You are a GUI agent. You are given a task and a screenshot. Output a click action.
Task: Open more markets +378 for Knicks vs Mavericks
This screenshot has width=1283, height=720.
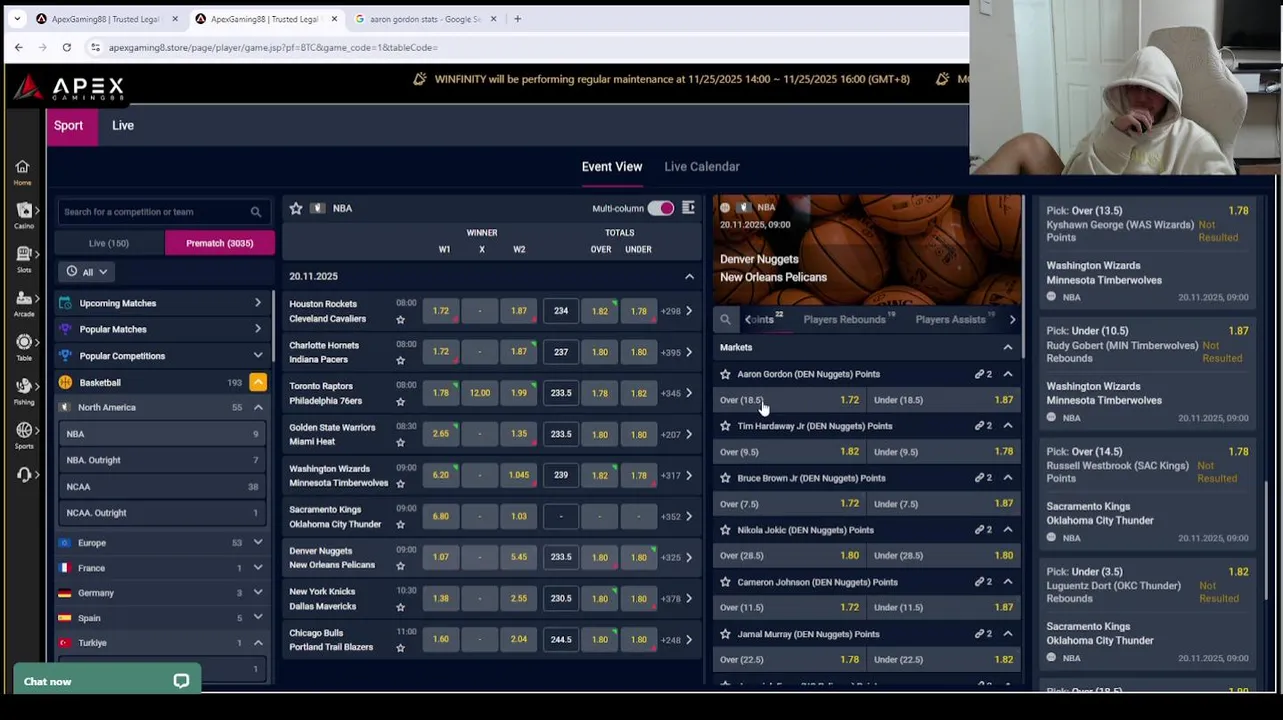pos(677,598)
